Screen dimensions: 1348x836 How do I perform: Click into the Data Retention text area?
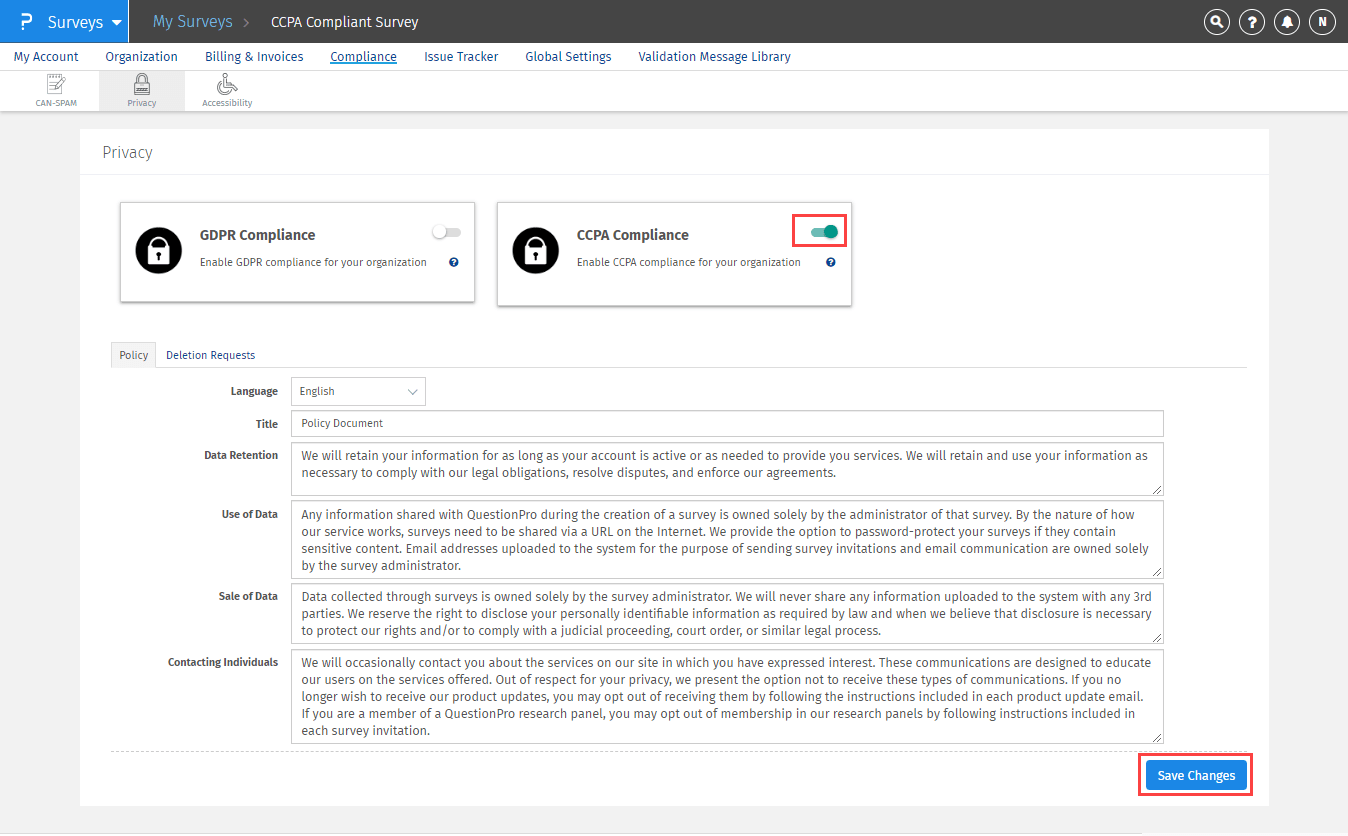coord(727,469)
